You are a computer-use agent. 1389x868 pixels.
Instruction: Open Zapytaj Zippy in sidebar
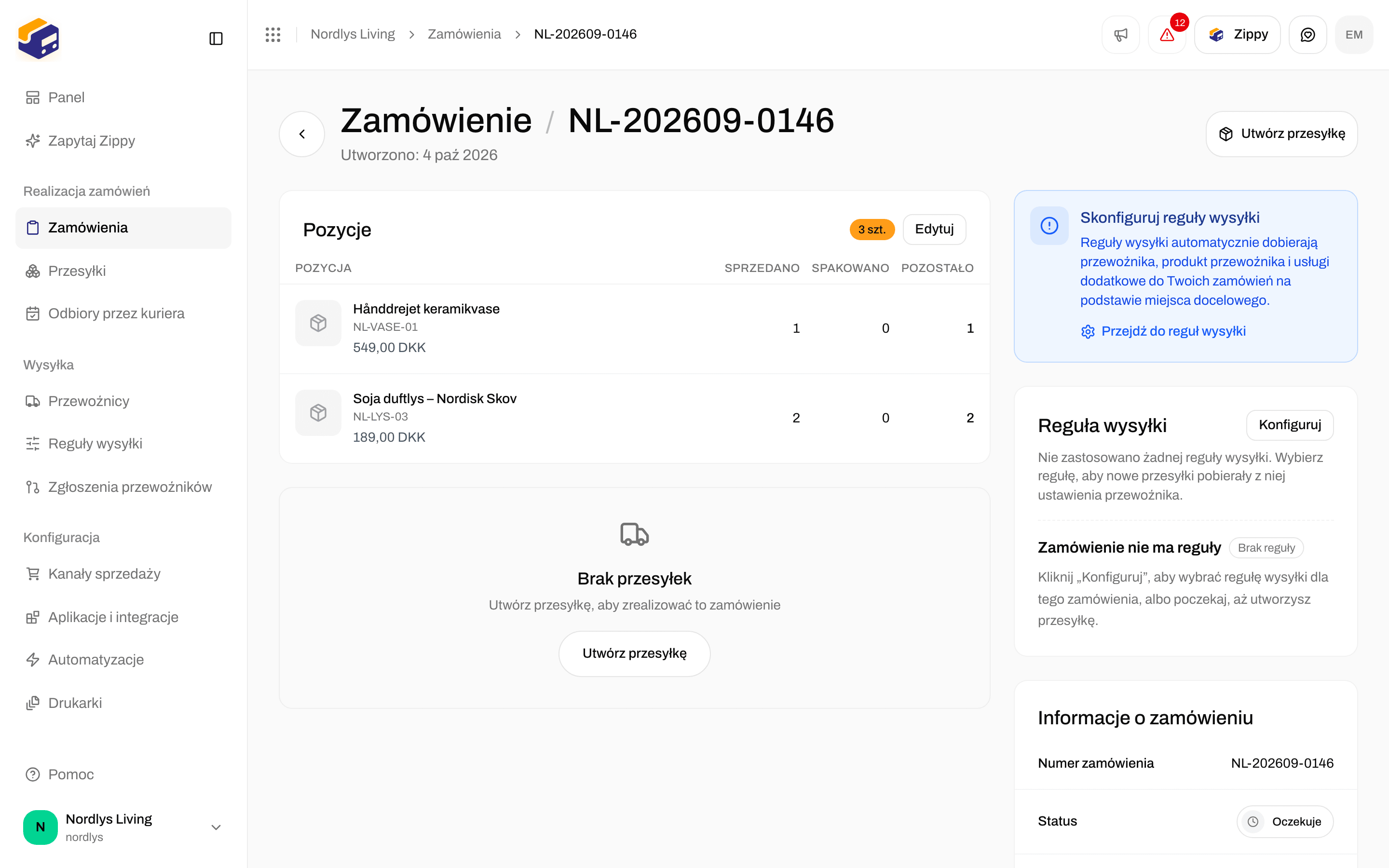pos(123,141)
